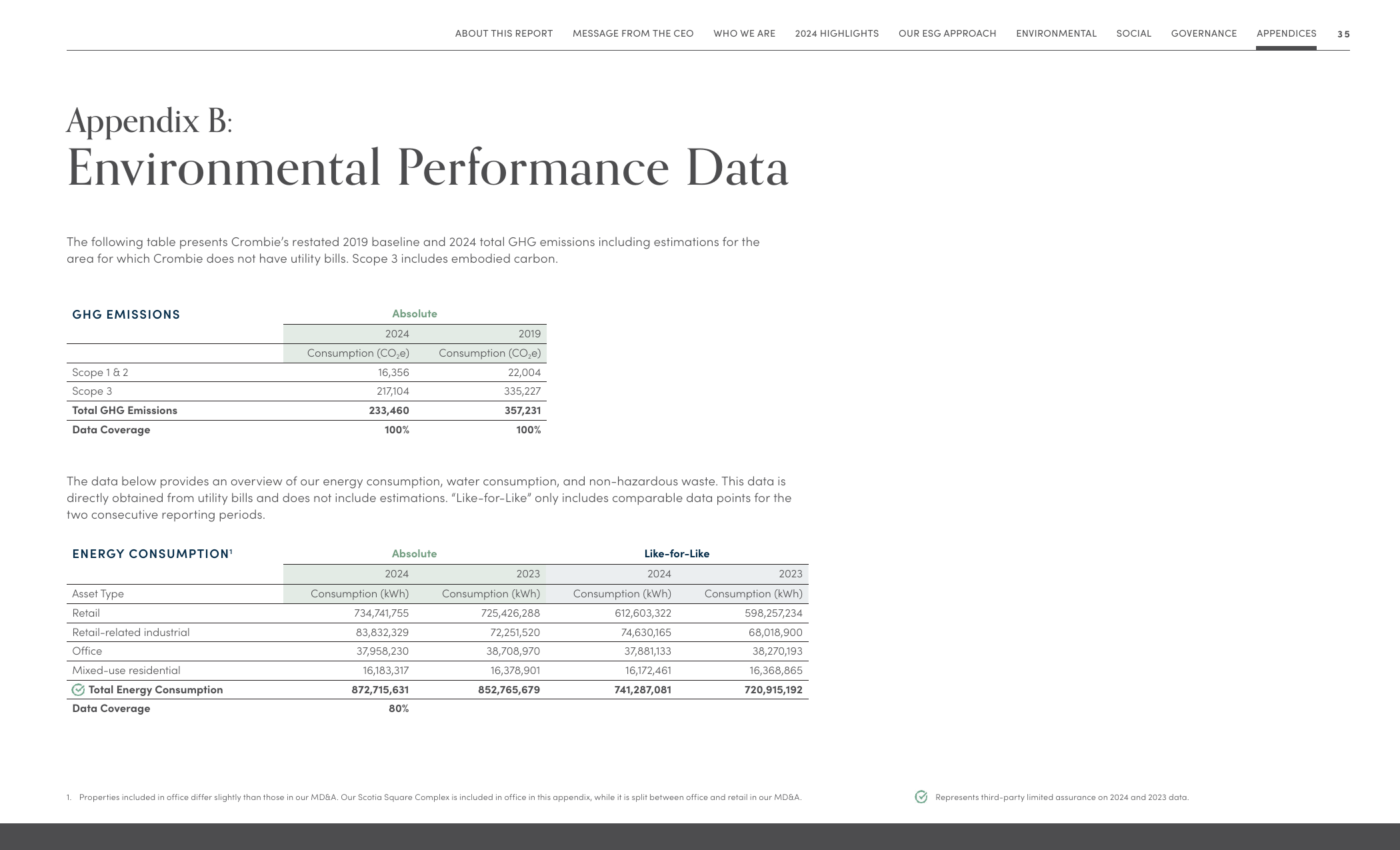Open the Social section
The width and height of the screenshot is (1400, 850).
click(1133, 33)
